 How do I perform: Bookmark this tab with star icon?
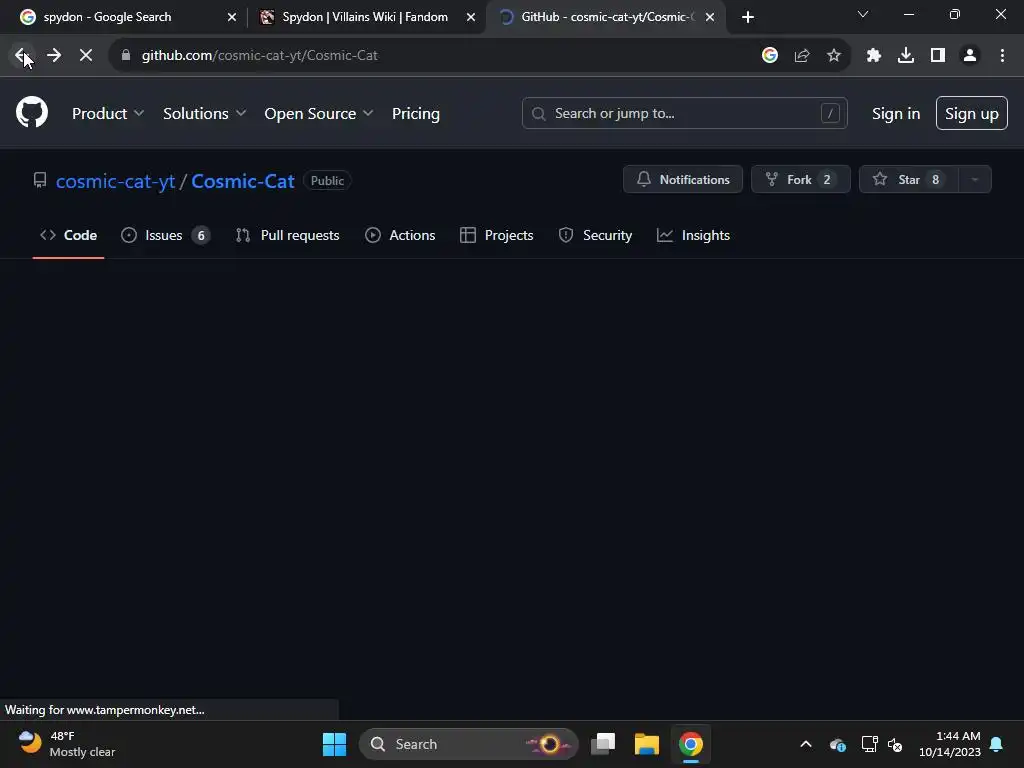tap(834, 55)
